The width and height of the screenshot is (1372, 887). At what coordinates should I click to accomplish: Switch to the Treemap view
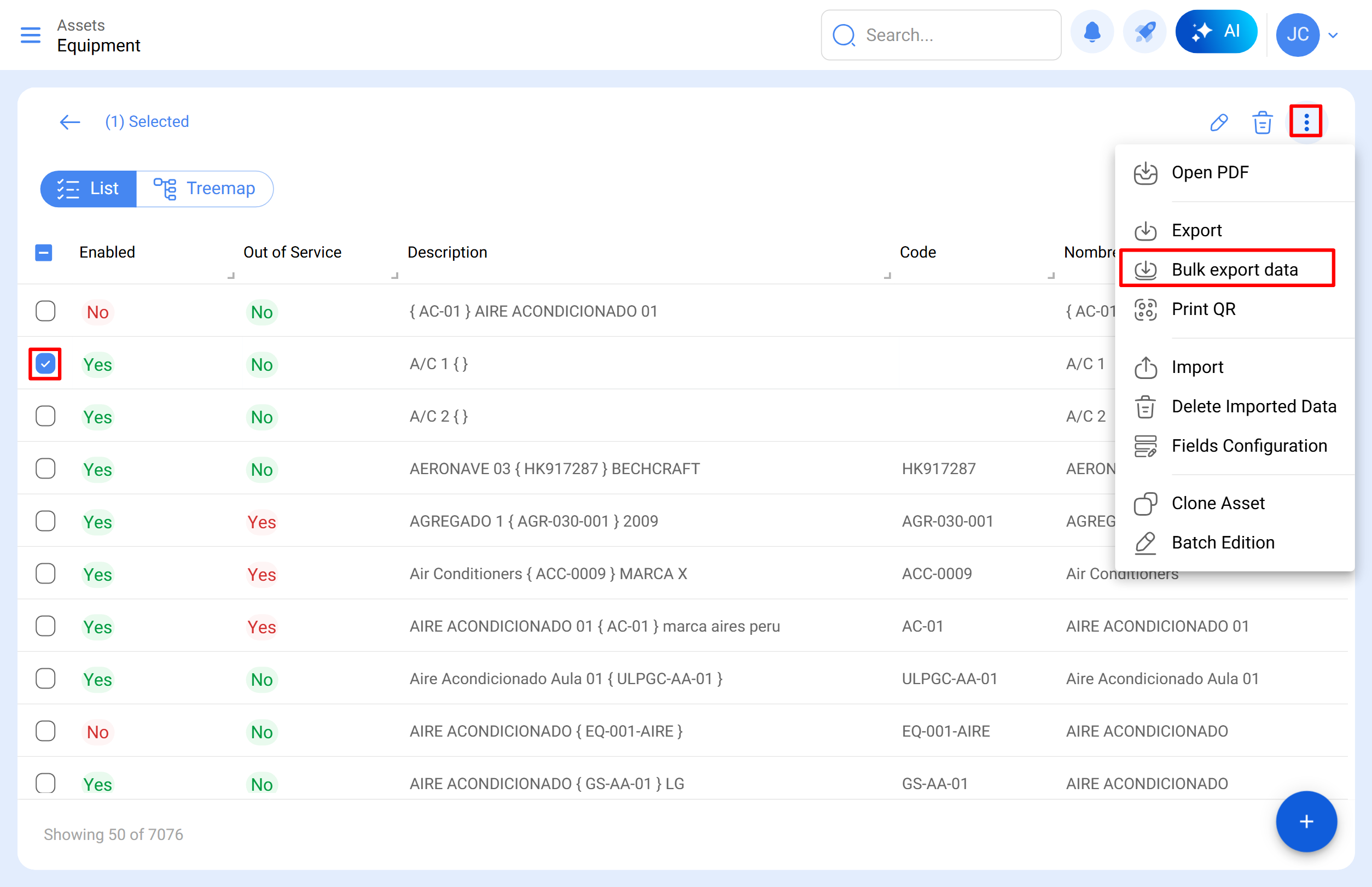[x=206, y=188]
